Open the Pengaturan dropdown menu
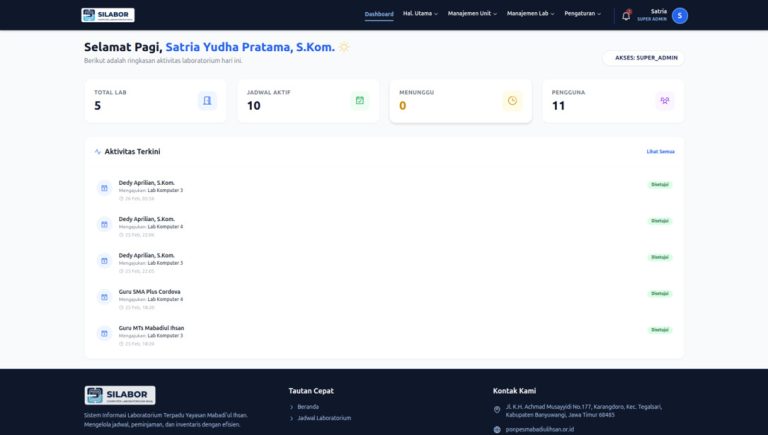This screenshot has height=435, width=768. (x=583, y=14)
